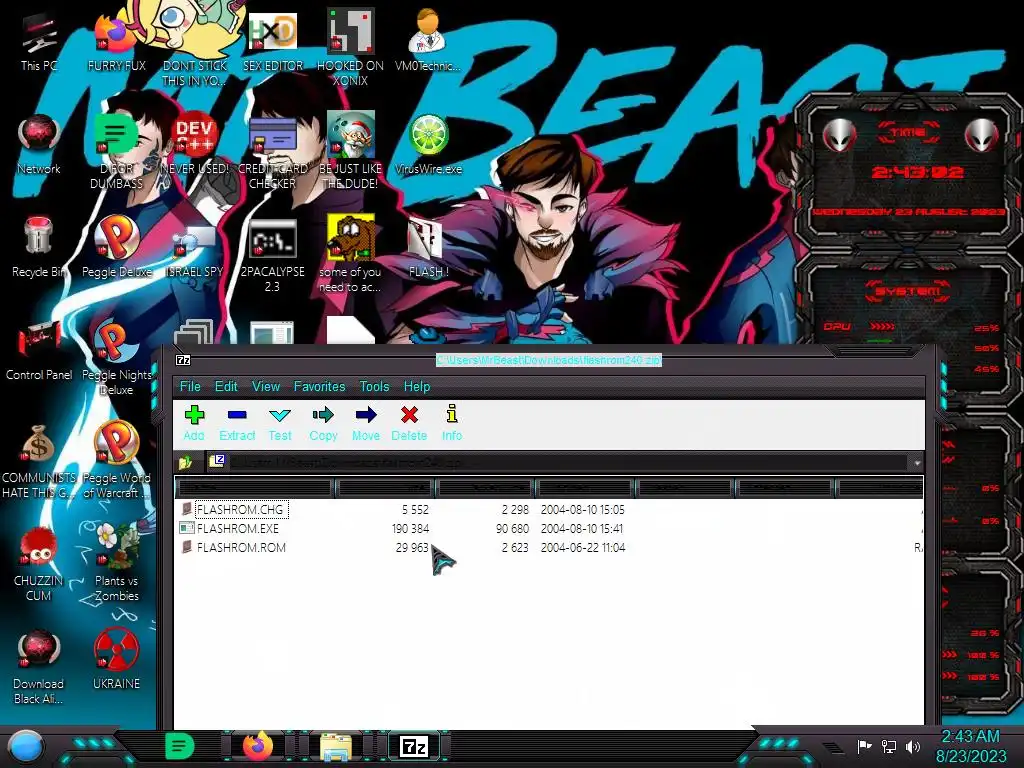
Task: Click the green Add plus icon
Action: pos(194,415)
